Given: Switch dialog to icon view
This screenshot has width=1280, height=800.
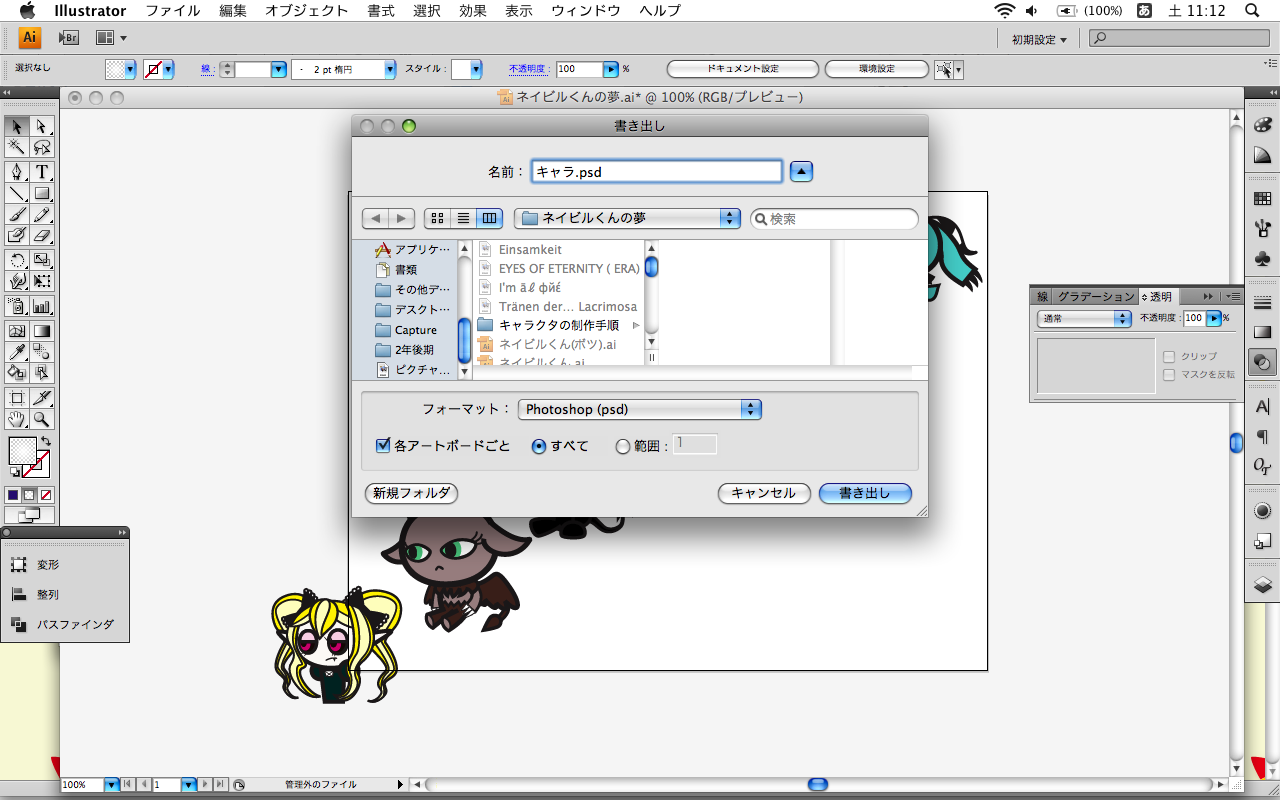Looking at the screenshot, I should pos(437,218).
